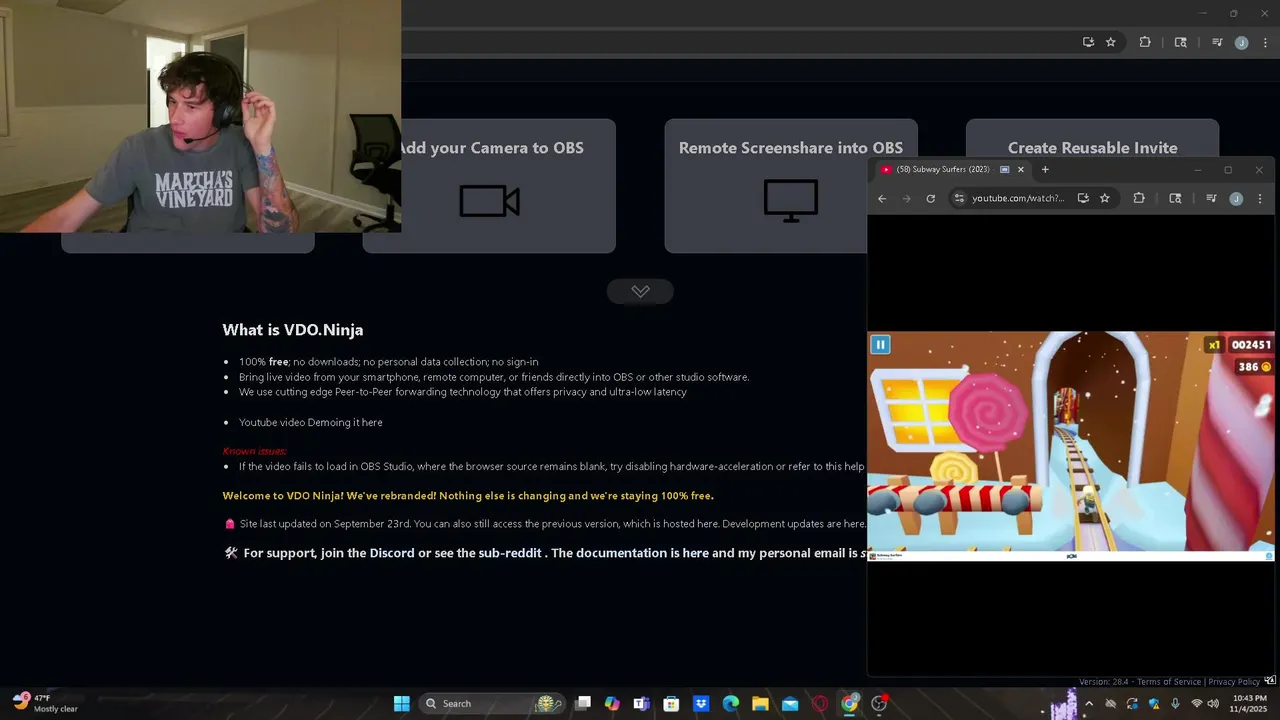Screen dimensions: 1280x720
Task: Open Microsoft Edge from the taskbar
Action: point(731,704)
